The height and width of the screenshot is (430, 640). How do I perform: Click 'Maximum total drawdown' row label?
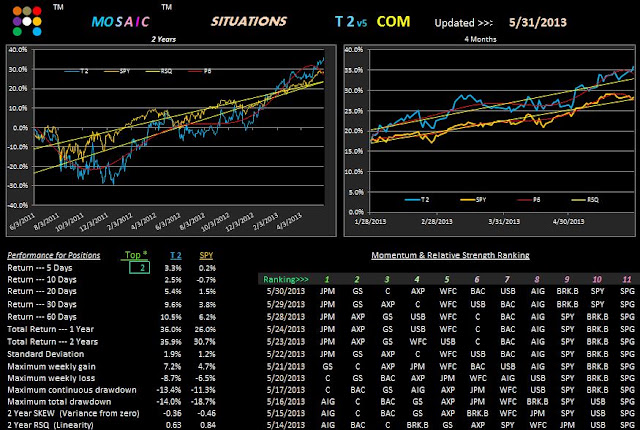pos(59,402)
